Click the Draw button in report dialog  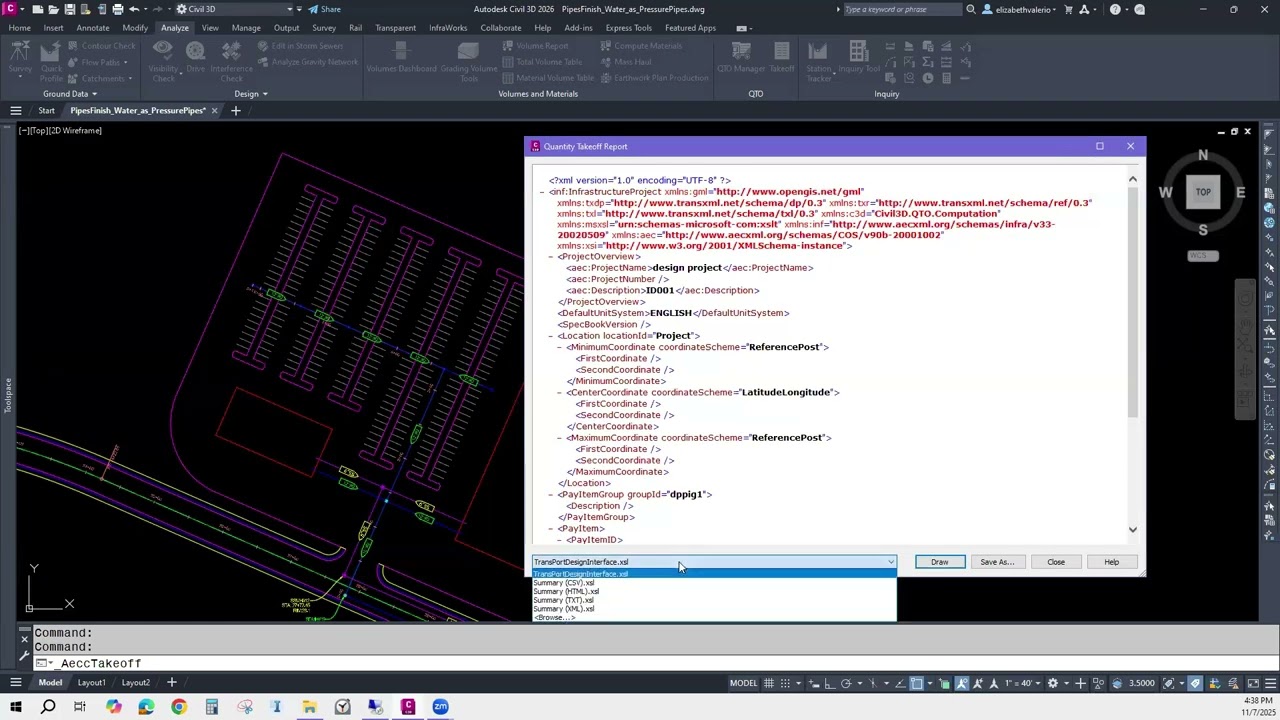(x=940, y=562)
